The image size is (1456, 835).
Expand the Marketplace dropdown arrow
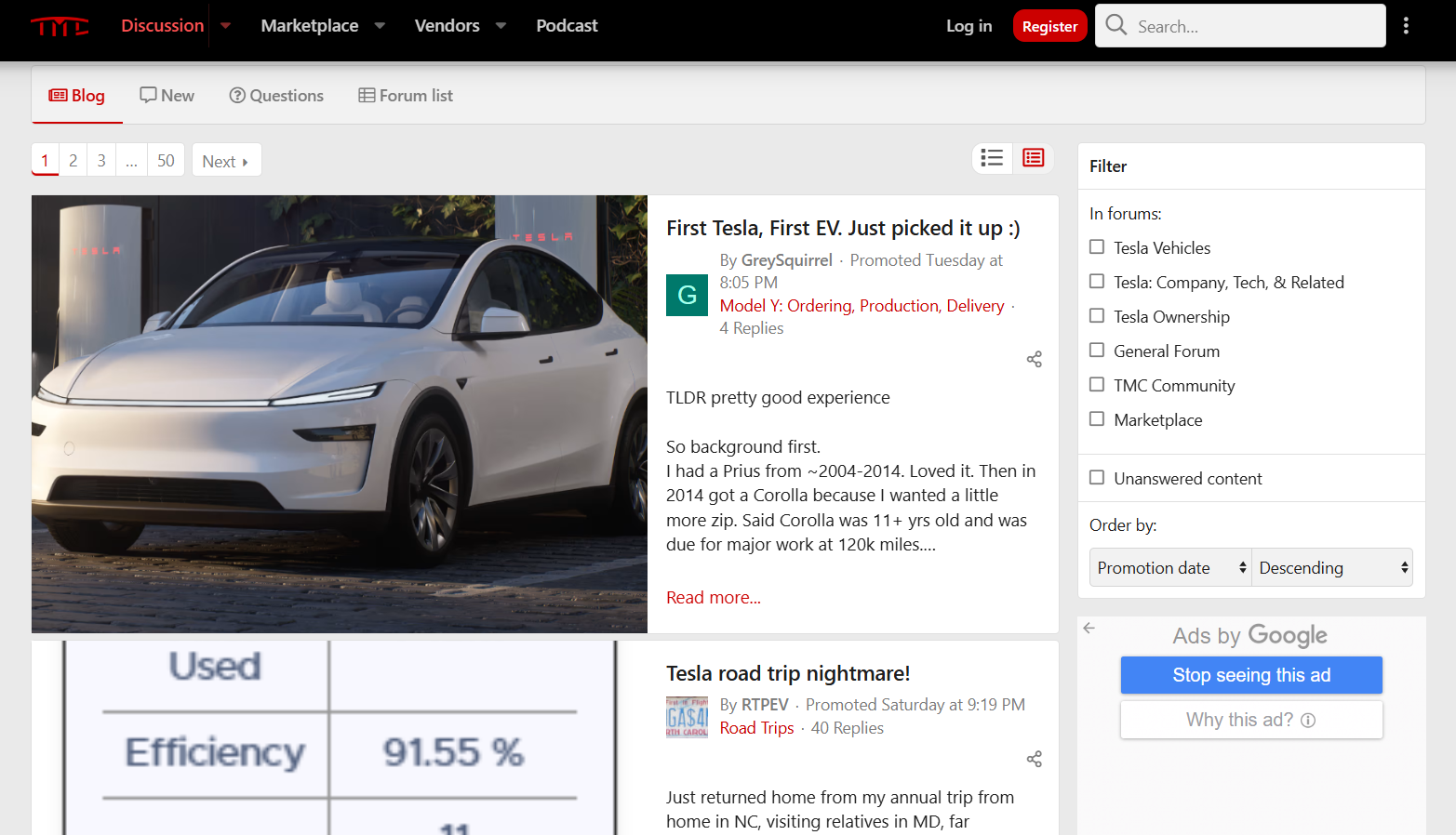coord(380,26)
